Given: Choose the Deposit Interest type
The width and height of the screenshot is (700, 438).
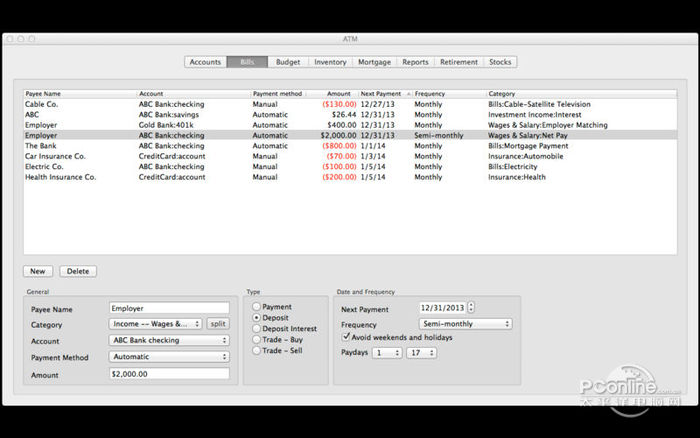Looking at the screenshot, I should (x=257, y=329).
